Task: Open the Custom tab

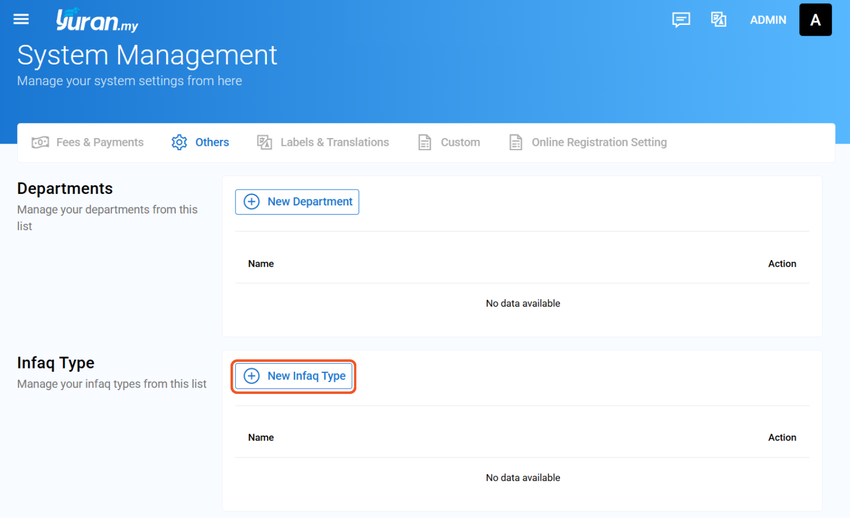Action: coord(449,143)
